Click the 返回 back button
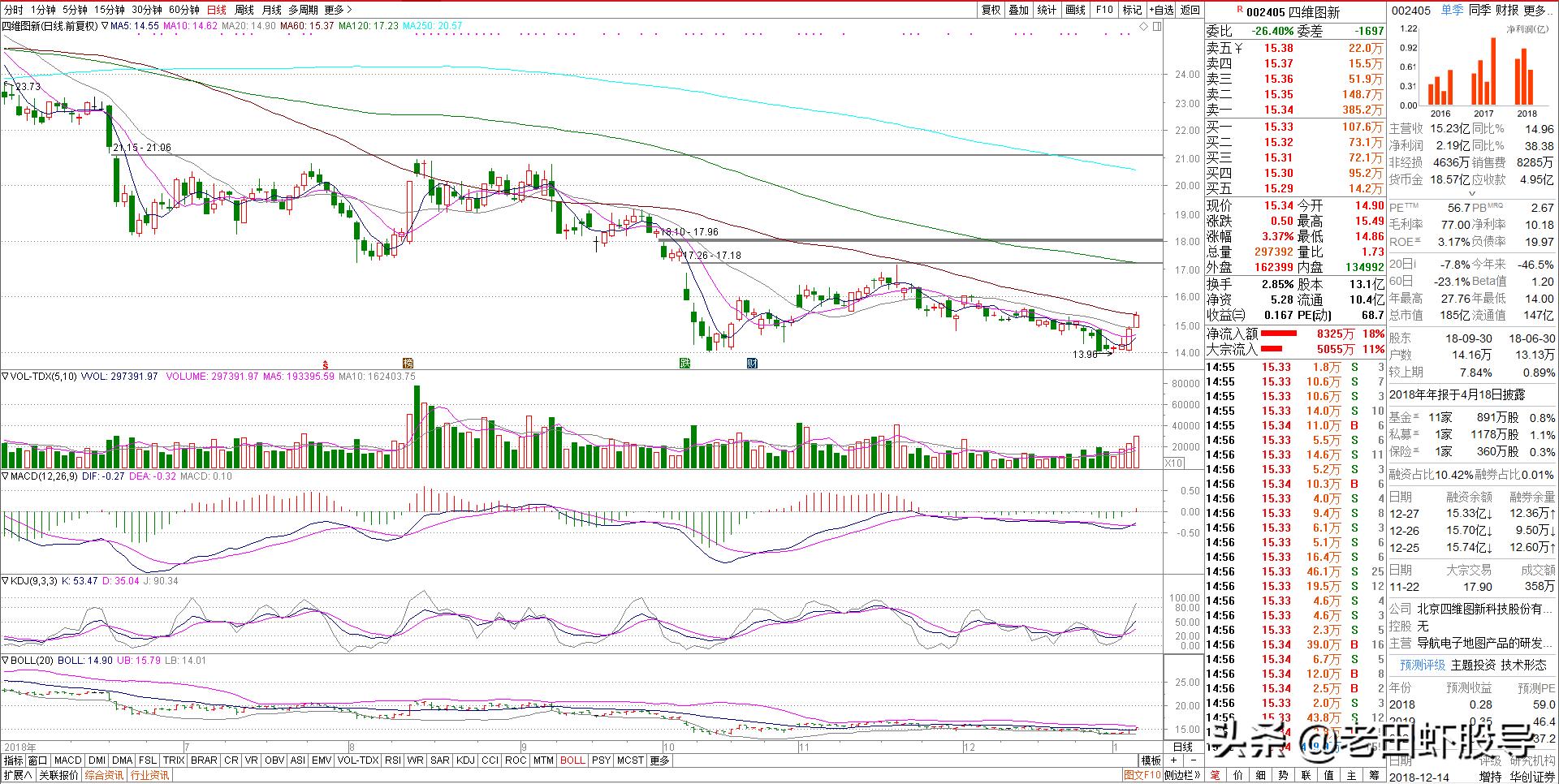 click(x=1190, y=10)
